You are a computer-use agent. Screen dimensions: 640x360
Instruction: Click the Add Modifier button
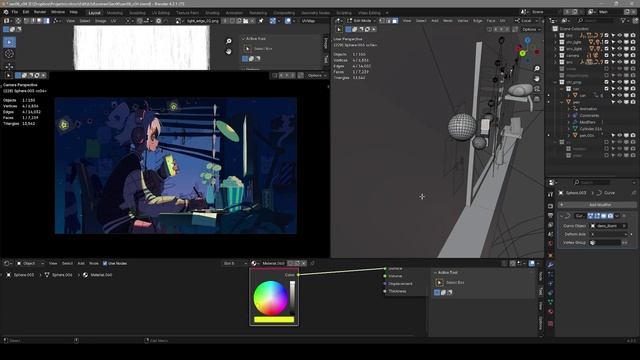click(x=597, y=204)
